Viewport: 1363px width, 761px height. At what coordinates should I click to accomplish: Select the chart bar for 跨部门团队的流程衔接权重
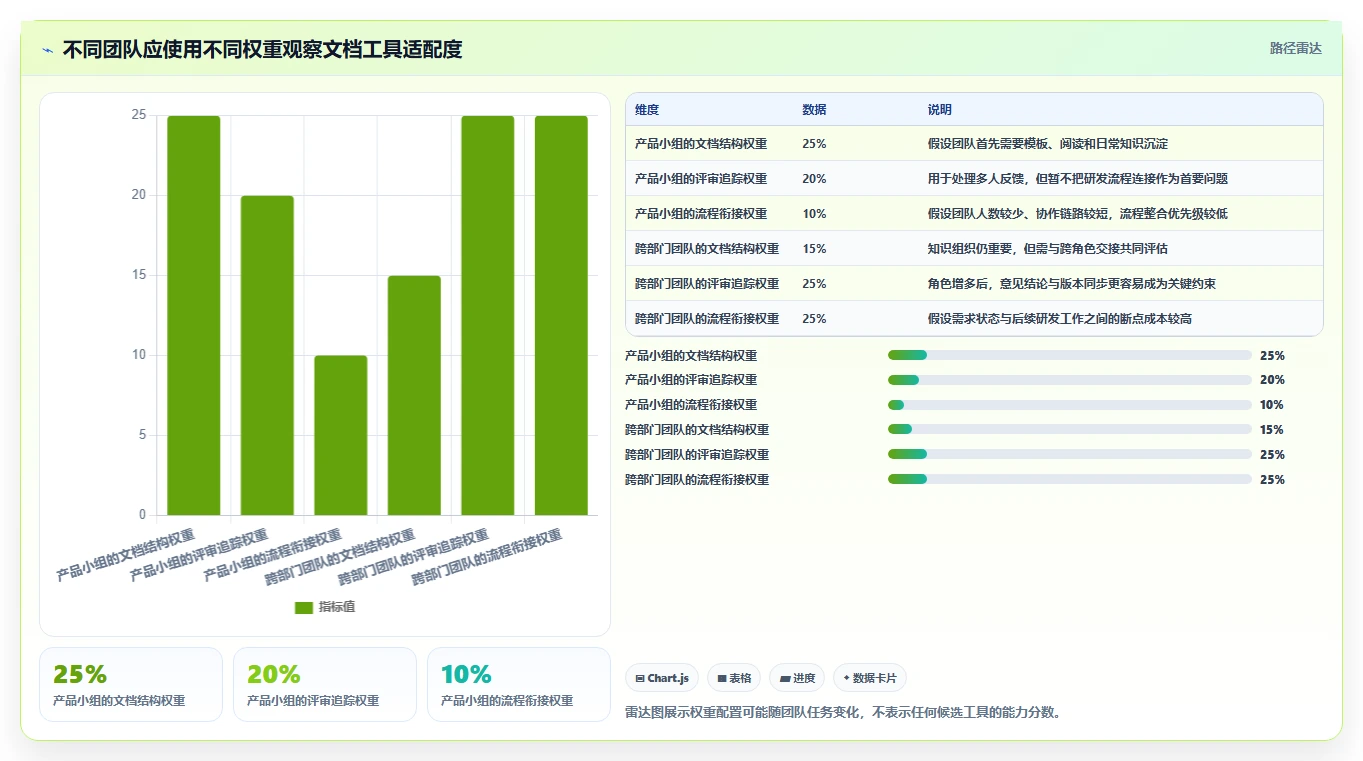click(x=561, y=315)
